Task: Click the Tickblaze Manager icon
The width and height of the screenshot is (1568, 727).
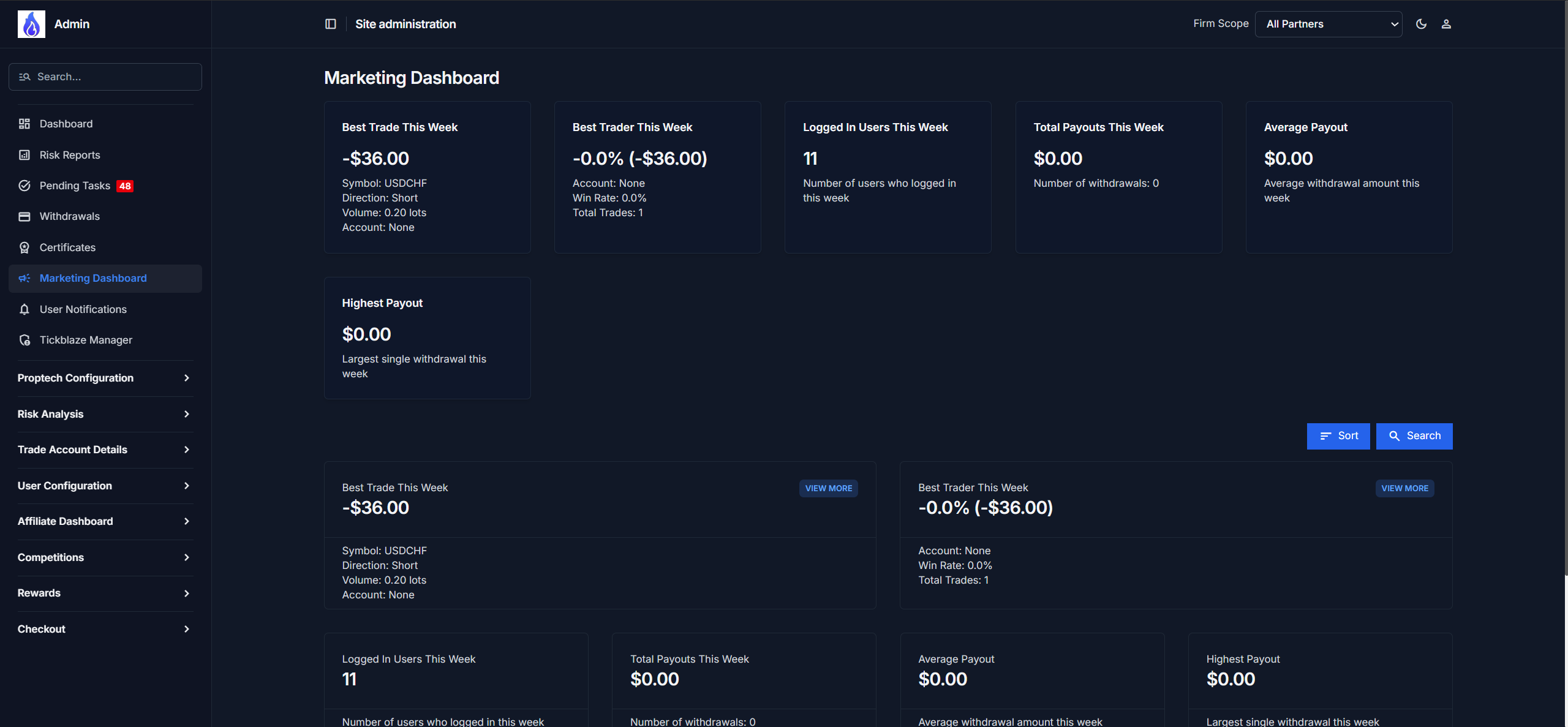Action: 24,340
